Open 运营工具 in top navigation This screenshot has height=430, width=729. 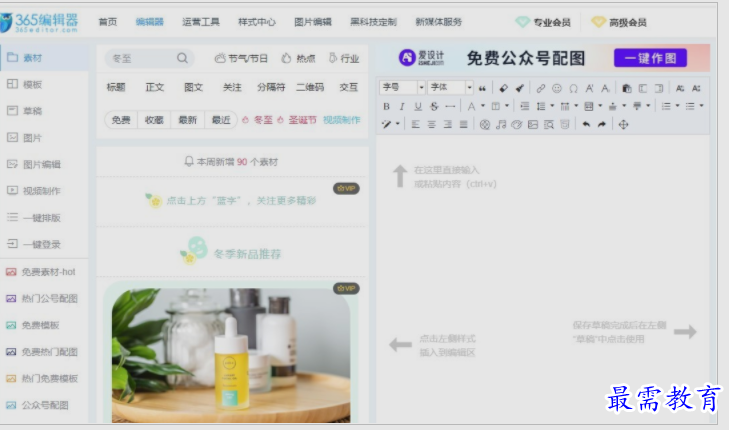click(201, 22)
